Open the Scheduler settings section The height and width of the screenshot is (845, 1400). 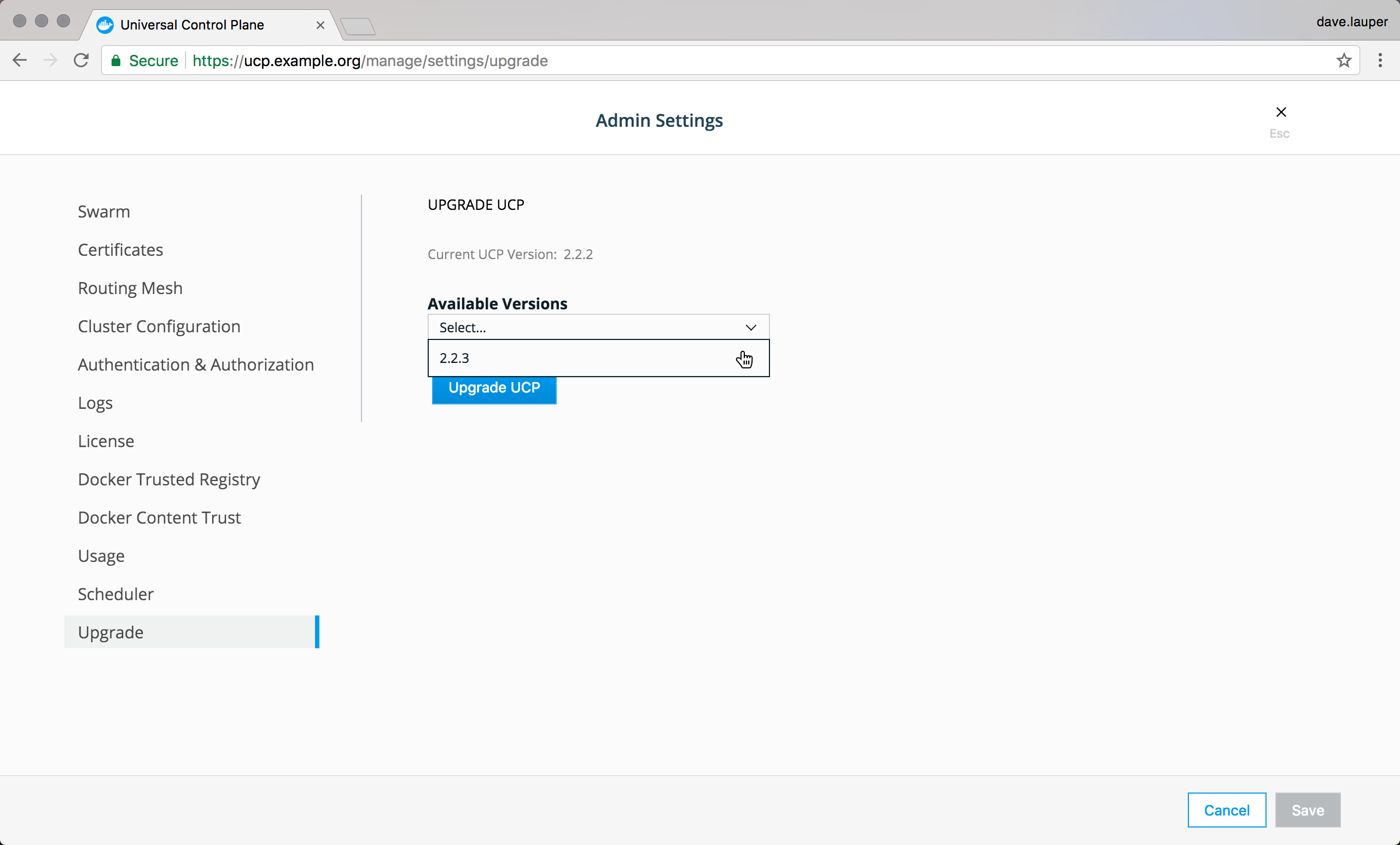tap(115, 594)
